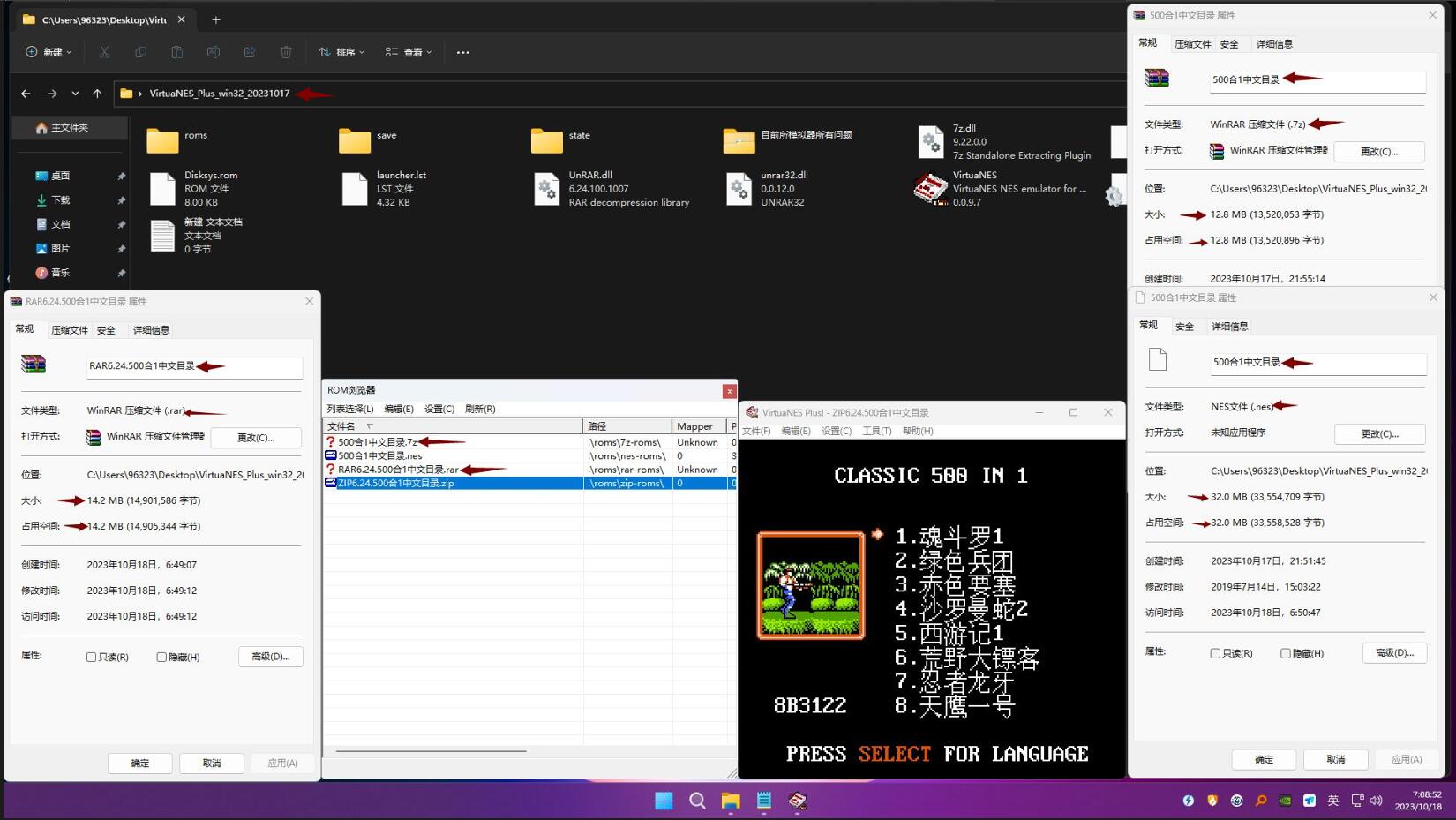The image size is (1456, 820).
Task: Open 列表选择(L) menu in ROM browser
Action: click(x=350, y=409)
